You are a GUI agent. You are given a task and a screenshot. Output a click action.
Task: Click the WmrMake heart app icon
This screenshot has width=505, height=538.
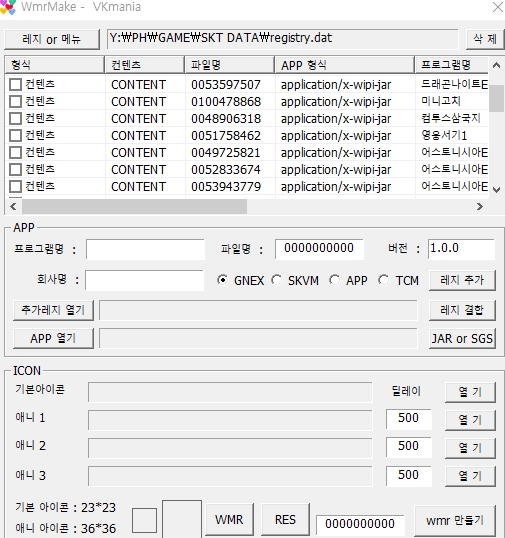coord(8,7)
